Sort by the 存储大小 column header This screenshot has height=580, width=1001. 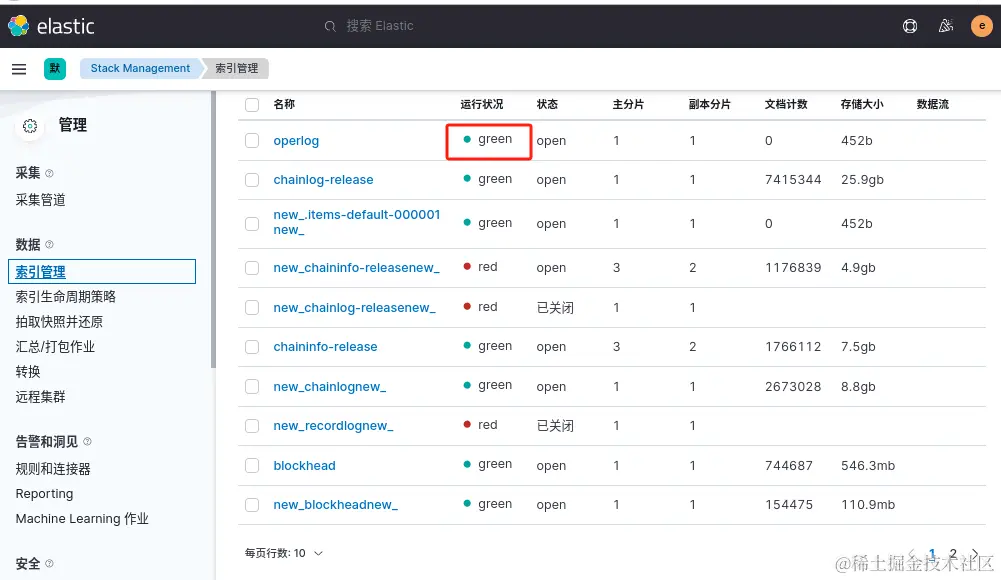point(862,105)
